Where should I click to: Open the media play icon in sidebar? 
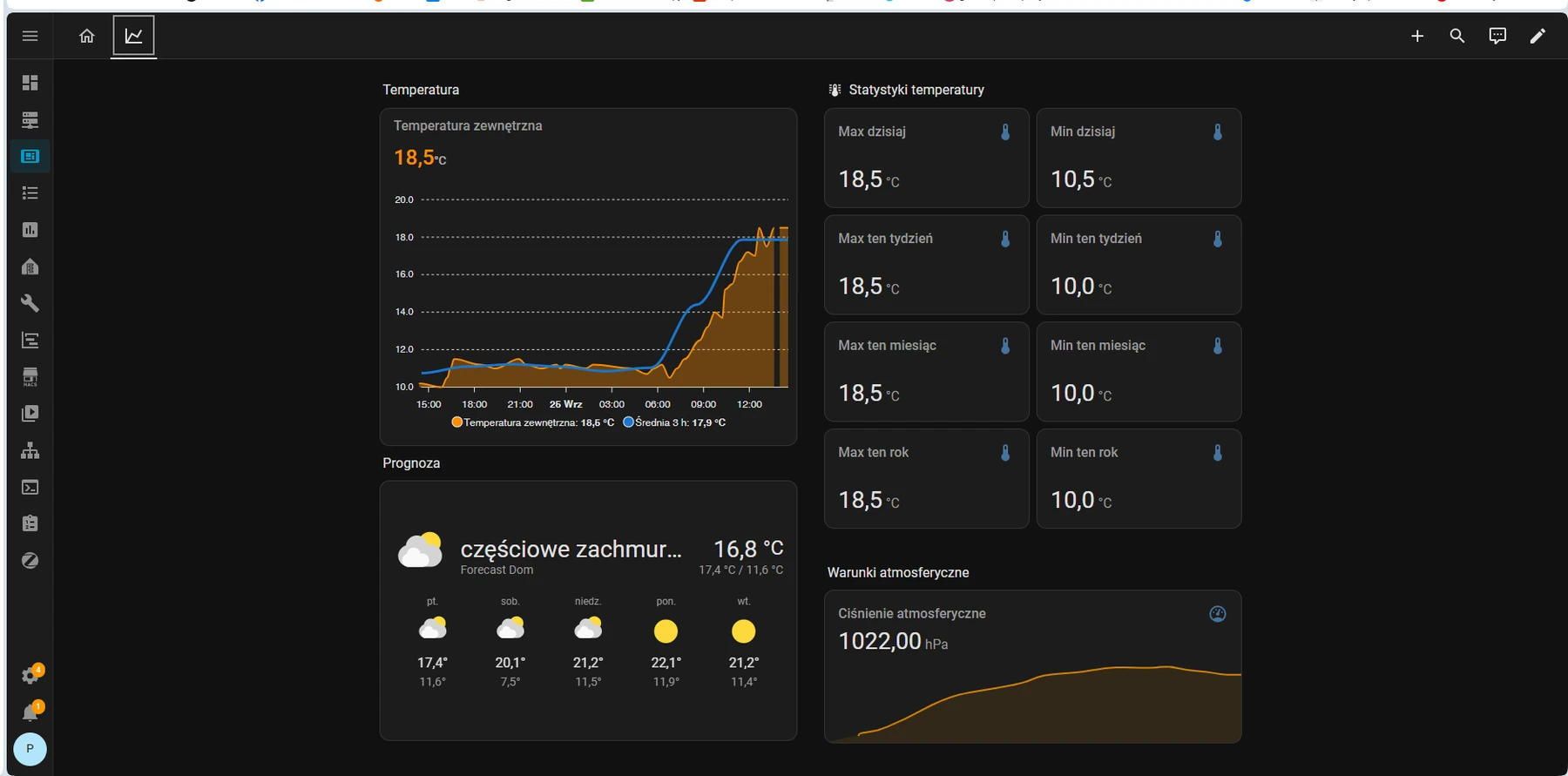click(x=30, y=414)
